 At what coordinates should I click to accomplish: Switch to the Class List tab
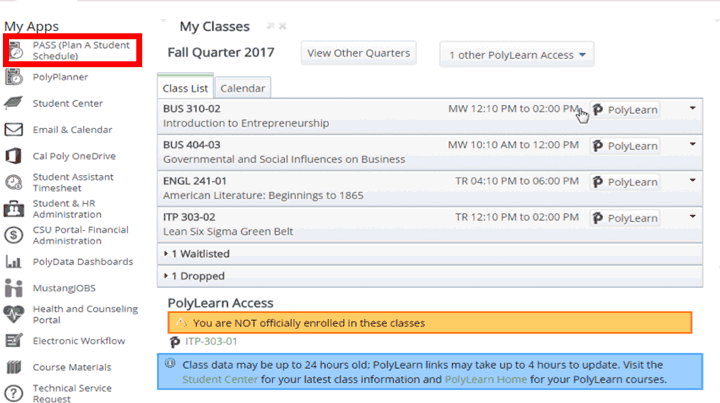(x=185, y=87)
